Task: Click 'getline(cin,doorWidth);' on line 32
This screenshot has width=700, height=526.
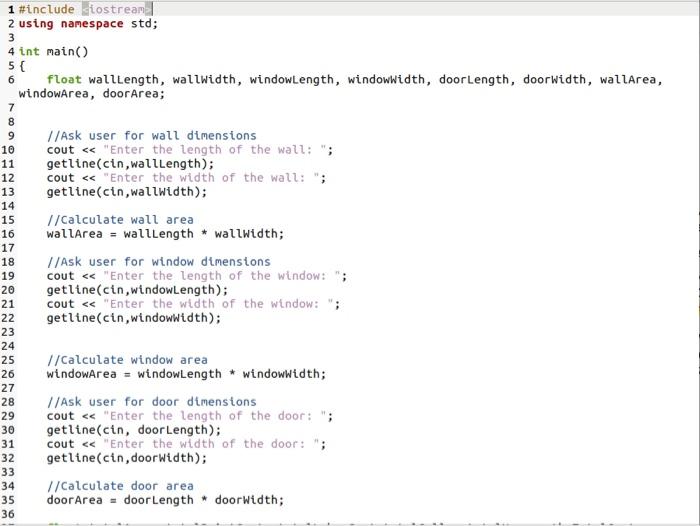Action: 127,458
